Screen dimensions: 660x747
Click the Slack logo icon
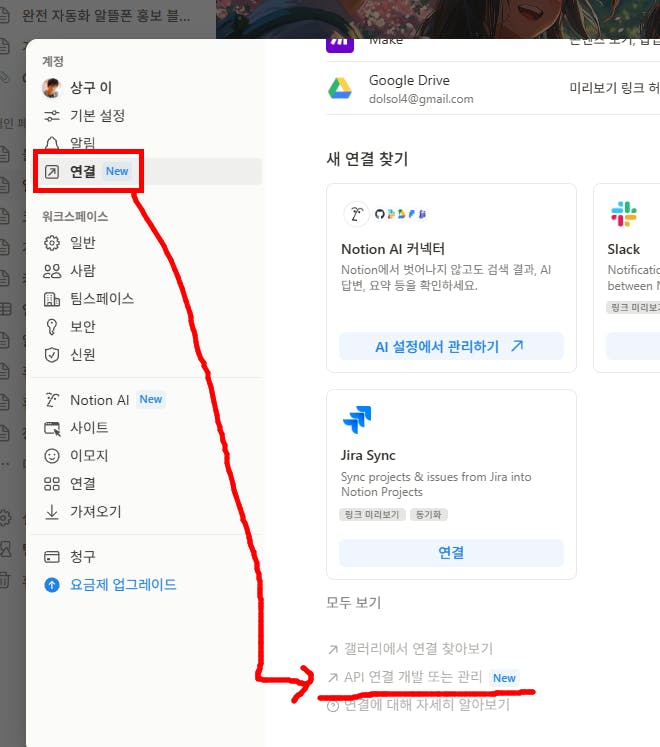coord(624,214)
